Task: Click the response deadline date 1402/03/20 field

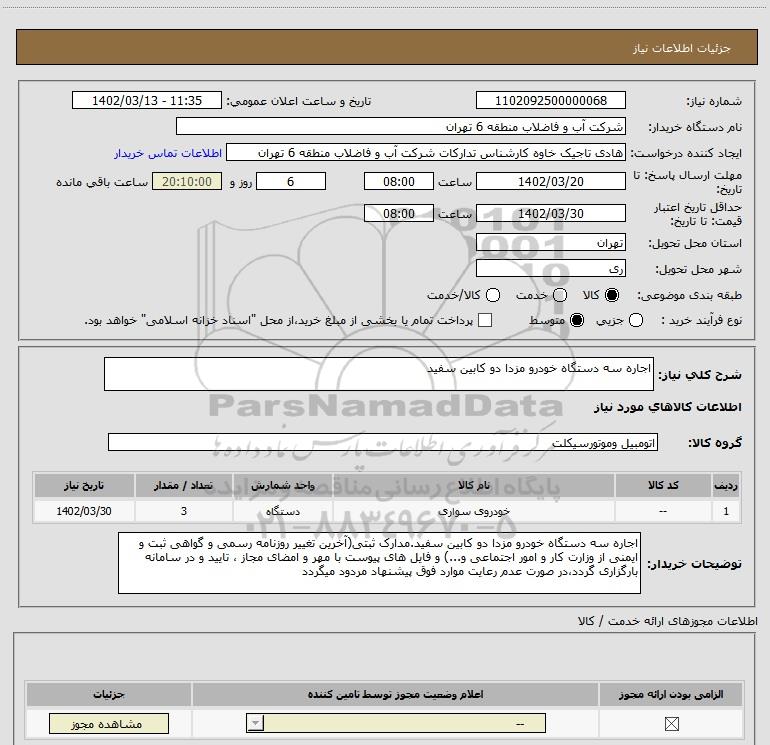Action: (550, 181)
